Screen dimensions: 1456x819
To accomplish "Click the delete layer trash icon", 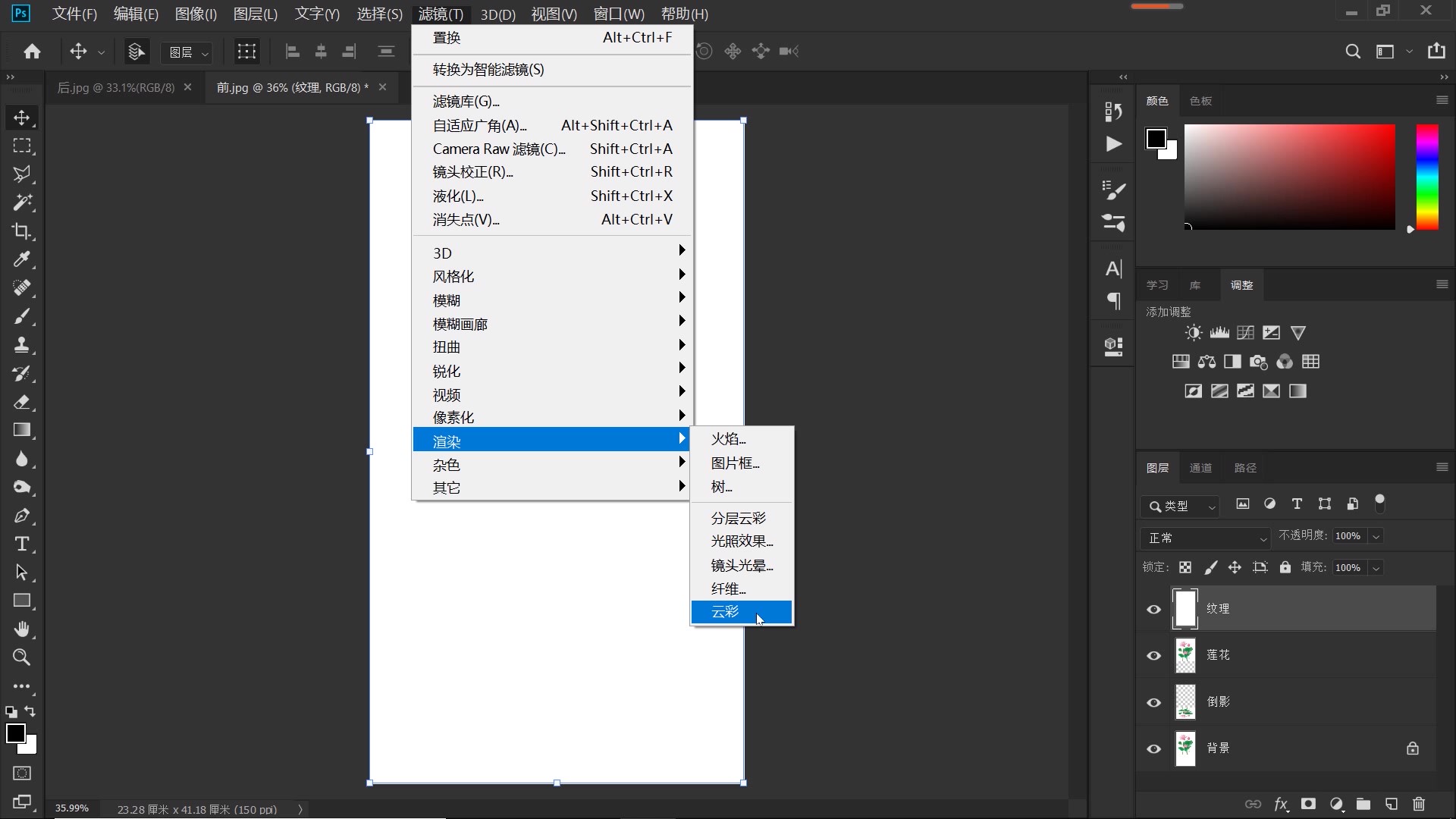I will pyautogui.click(x=1419, y=804).
